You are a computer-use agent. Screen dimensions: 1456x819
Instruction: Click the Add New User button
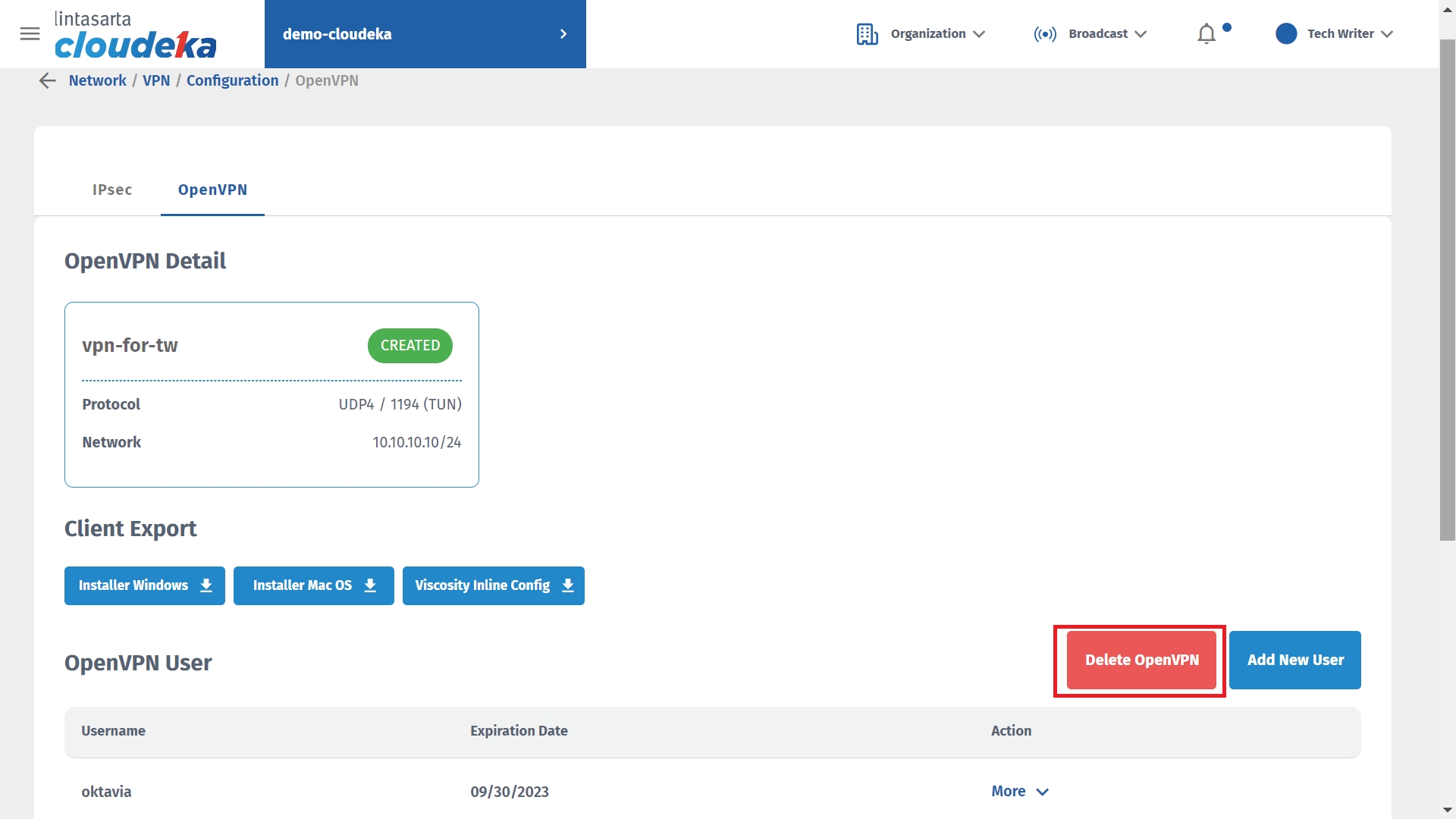tap(1294, 660)
